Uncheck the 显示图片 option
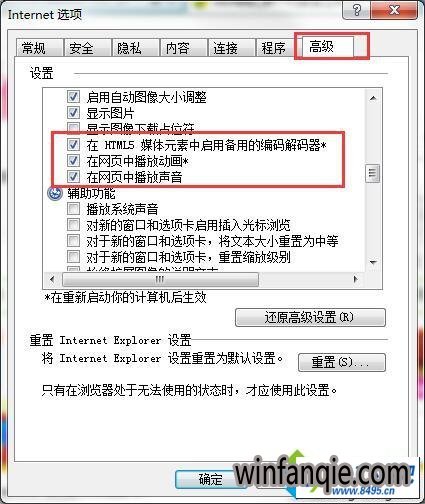This screenshot has width=425, height=504. [73, 113]
